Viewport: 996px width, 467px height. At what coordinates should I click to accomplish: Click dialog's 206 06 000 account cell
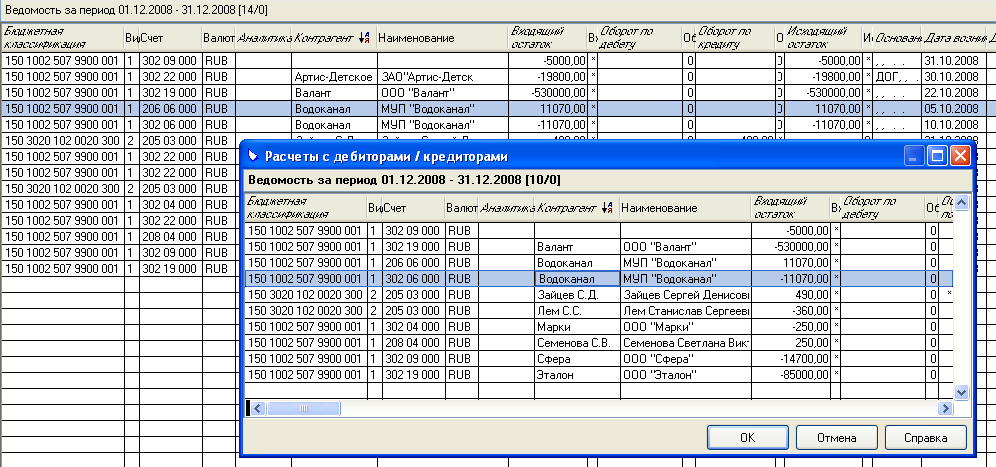click(x=413, y=262)
